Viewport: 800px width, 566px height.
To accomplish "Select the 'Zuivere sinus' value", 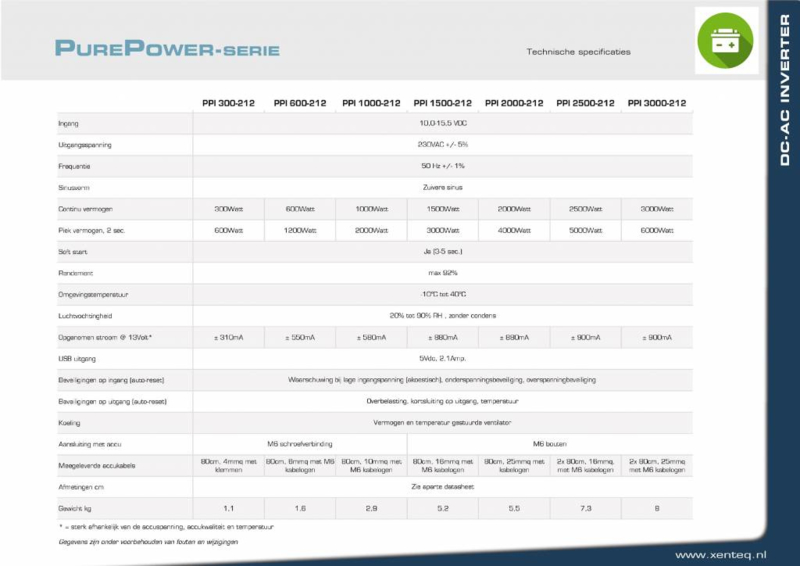I will 443,187.
